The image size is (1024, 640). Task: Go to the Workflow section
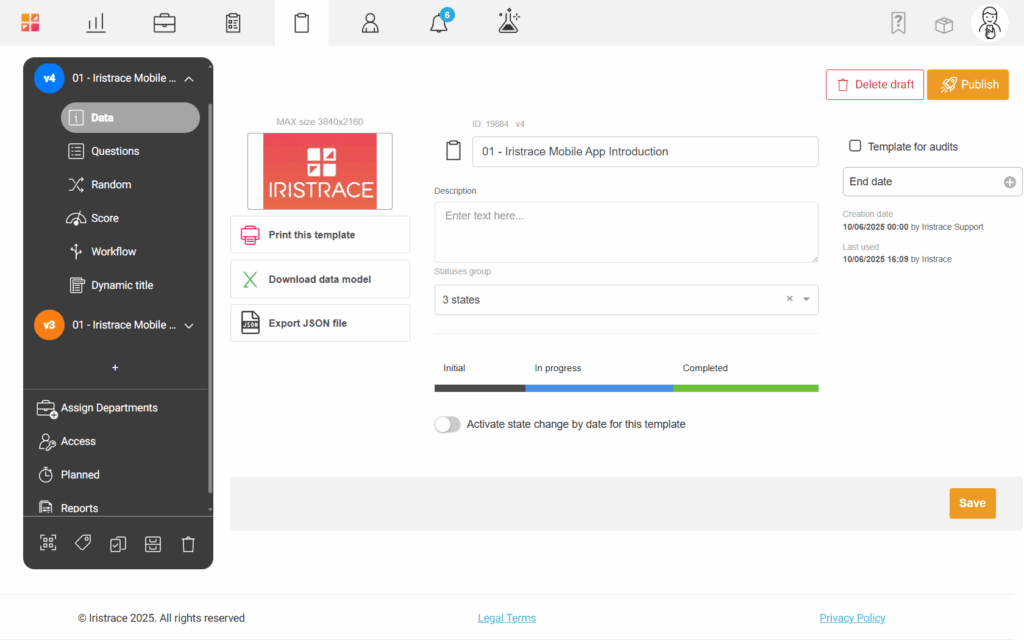(x=113, y=251)
